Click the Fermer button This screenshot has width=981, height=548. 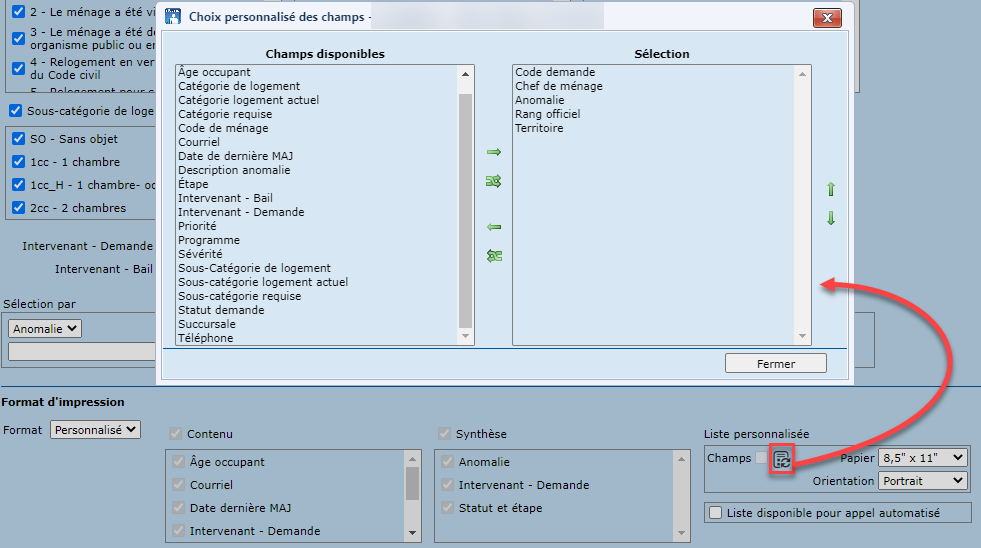[776, 363]
